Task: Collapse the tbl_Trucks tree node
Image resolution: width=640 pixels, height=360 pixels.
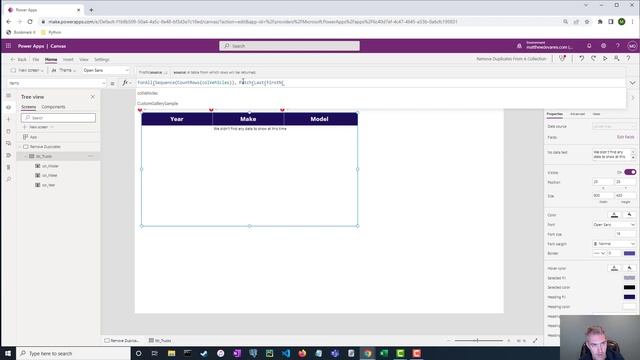Action: 26,156
